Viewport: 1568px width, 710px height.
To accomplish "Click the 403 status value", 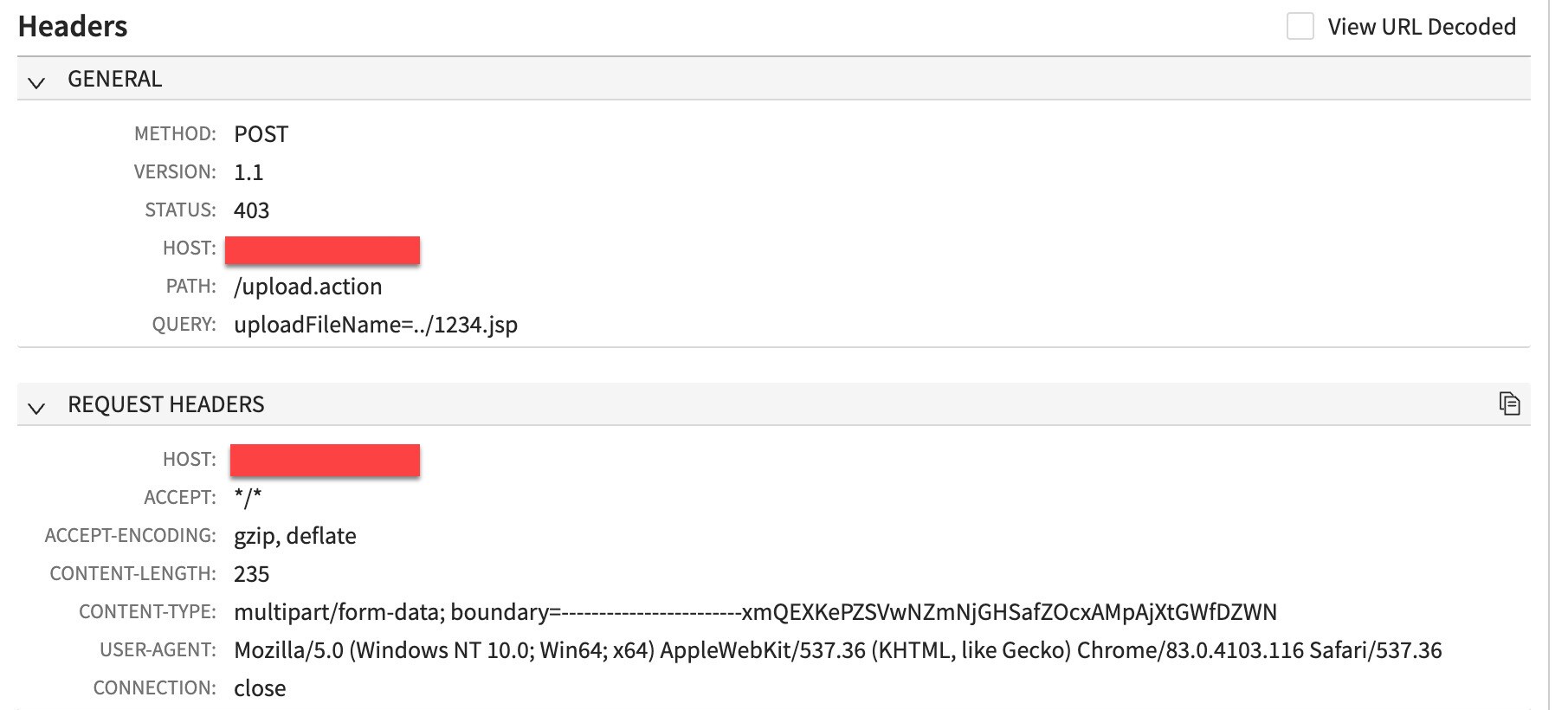I will [252, 210].
